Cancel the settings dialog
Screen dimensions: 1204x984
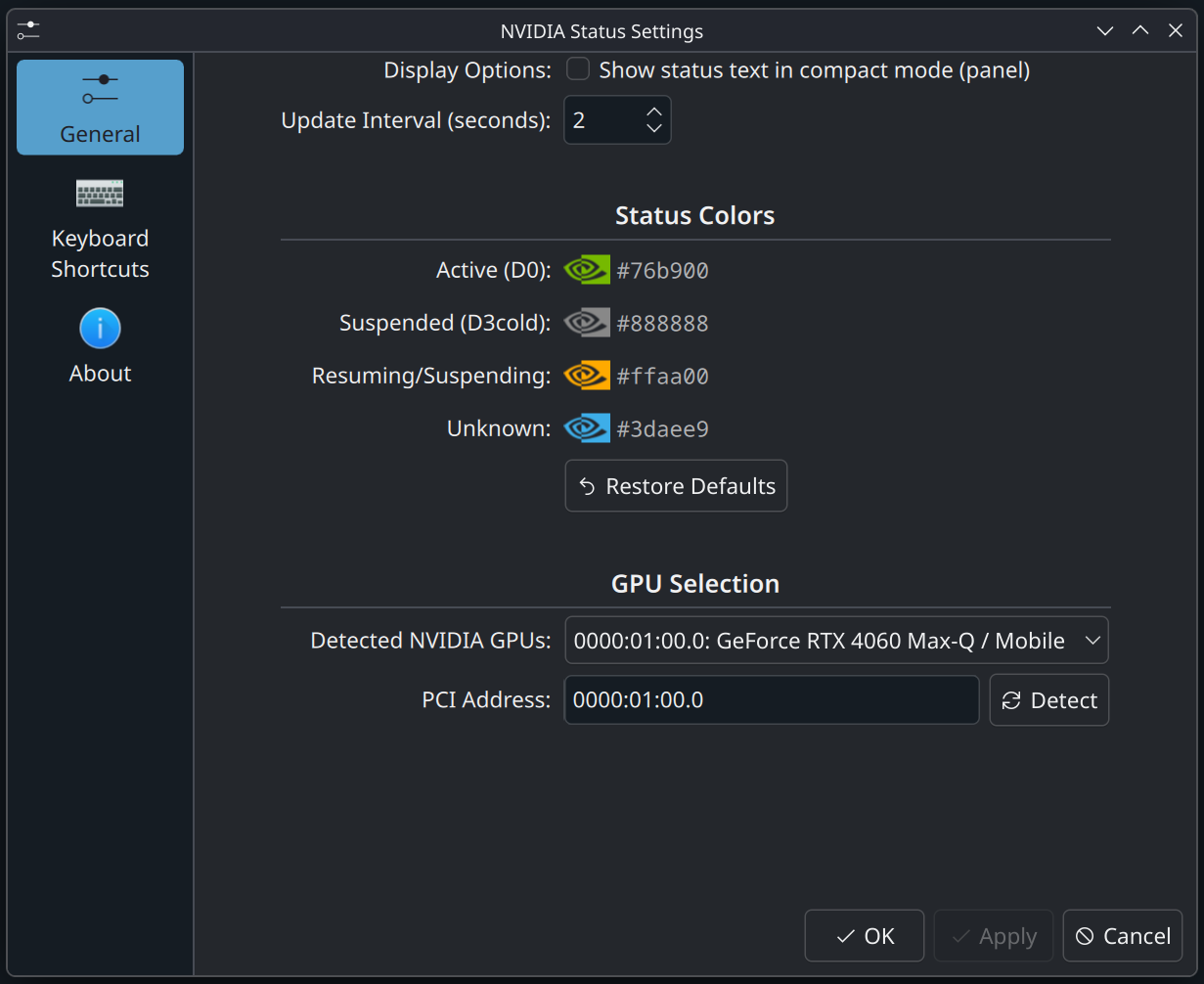click(1123, 936)
